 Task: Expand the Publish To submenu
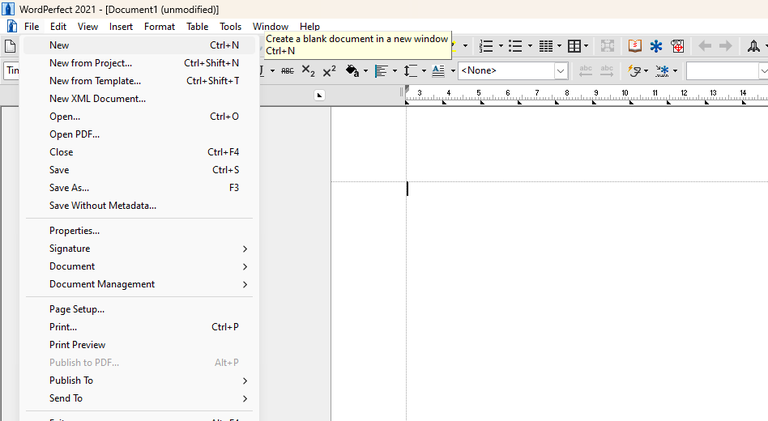139,380
